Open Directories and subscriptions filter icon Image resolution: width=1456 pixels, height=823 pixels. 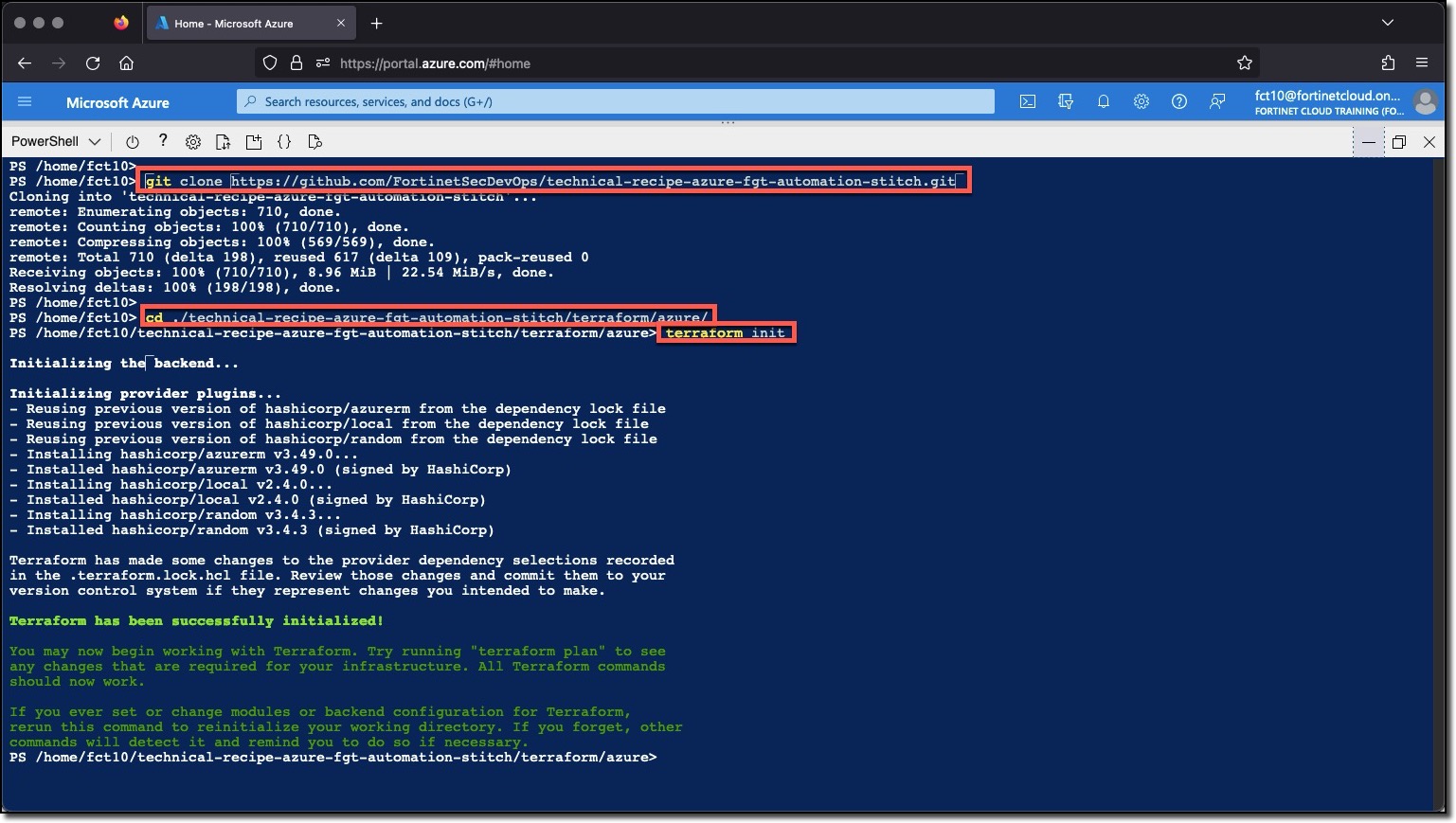1066,101
